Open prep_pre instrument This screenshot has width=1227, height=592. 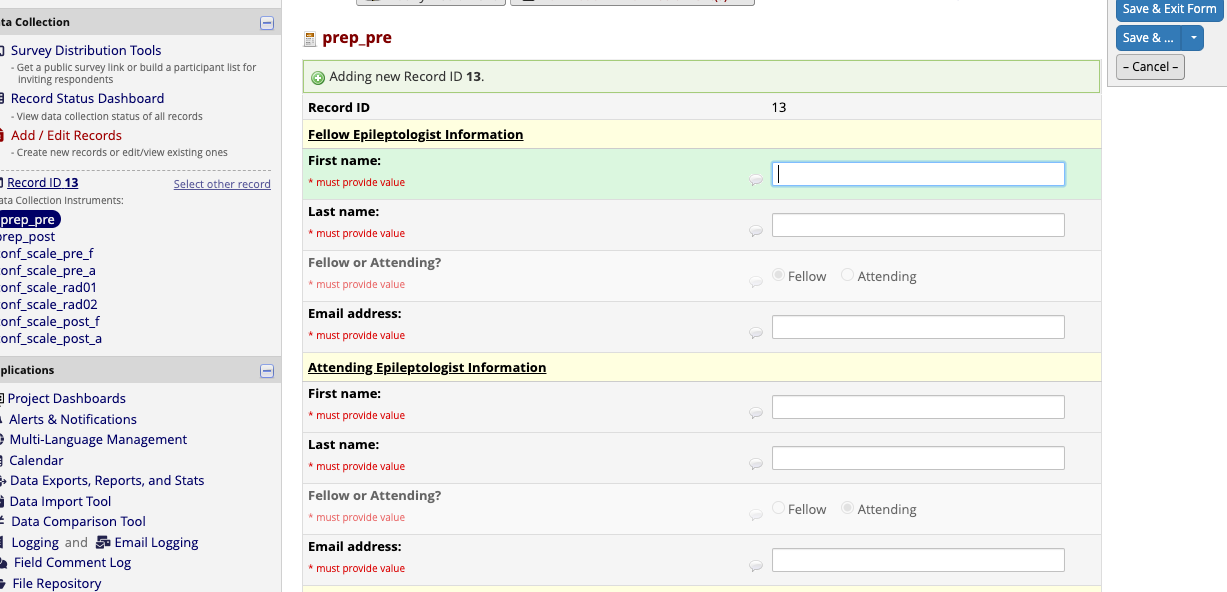(x=28, y=220)
